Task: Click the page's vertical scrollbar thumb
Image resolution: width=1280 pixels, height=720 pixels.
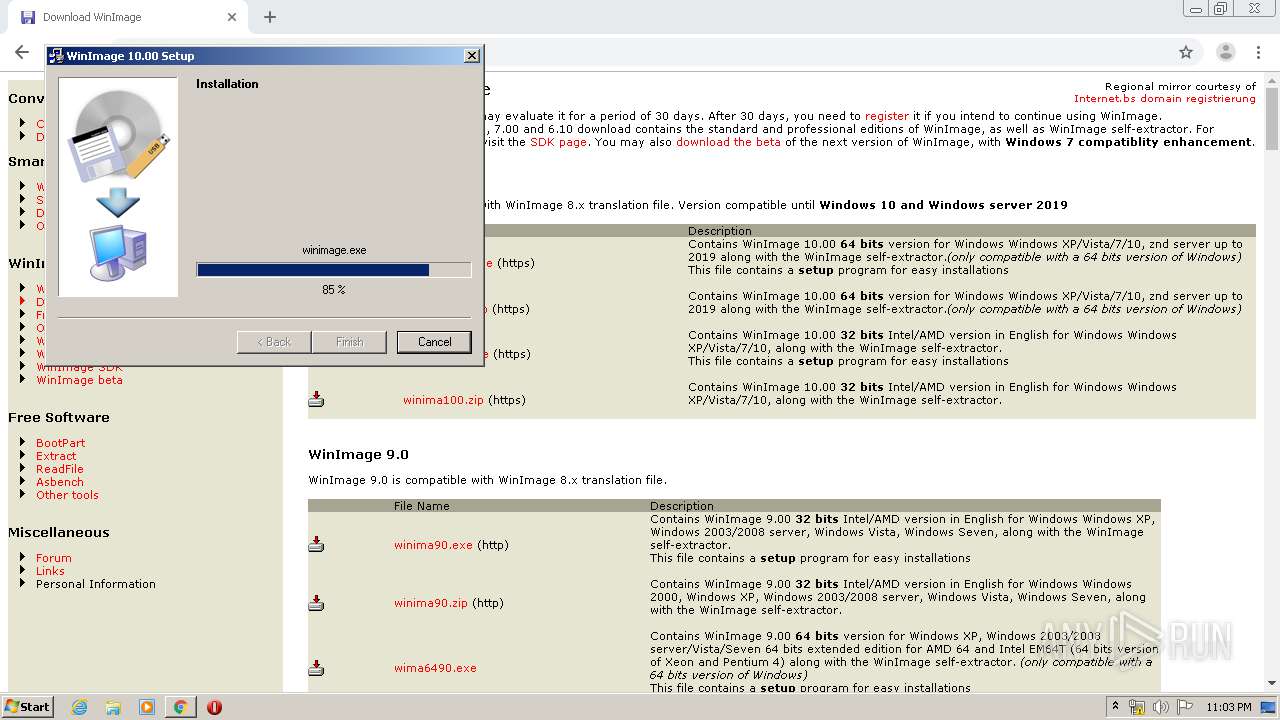Action: [1272, 117]
